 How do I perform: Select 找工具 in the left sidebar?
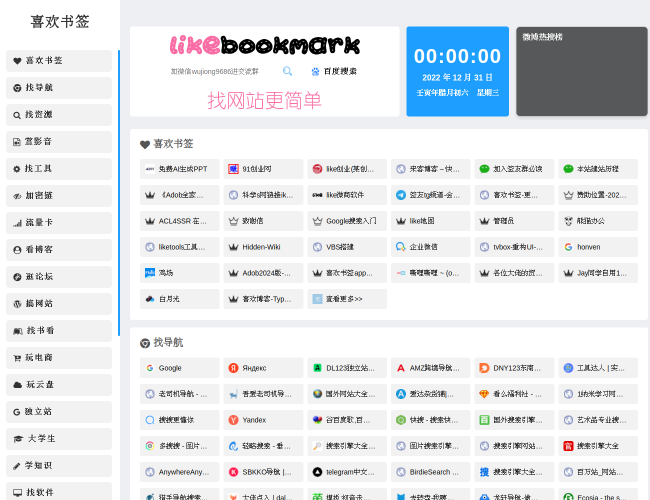click(59, 169)
